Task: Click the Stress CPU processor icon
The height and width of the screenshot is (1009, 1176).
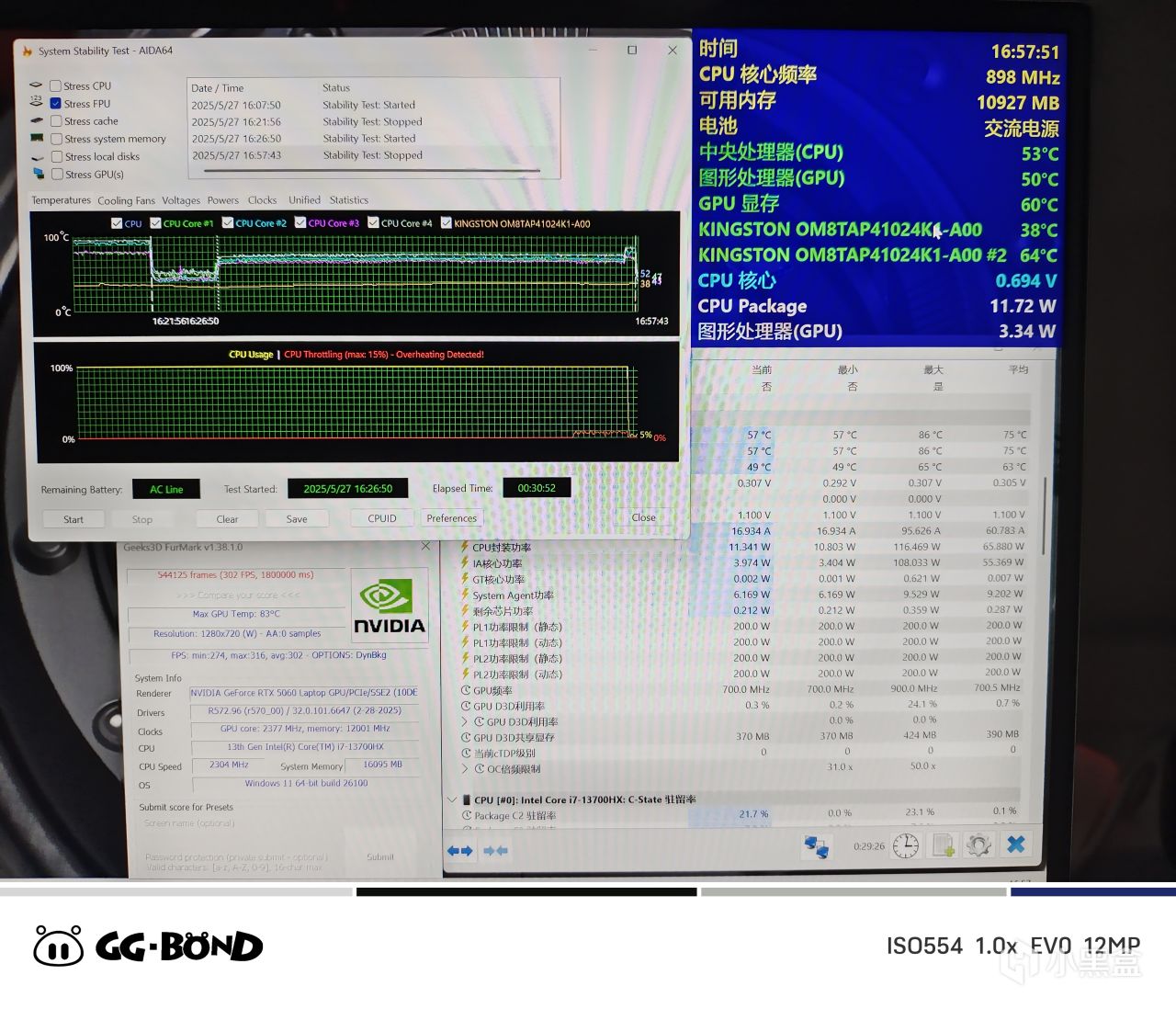Action: pyautogui.click(x=37, y=85)
